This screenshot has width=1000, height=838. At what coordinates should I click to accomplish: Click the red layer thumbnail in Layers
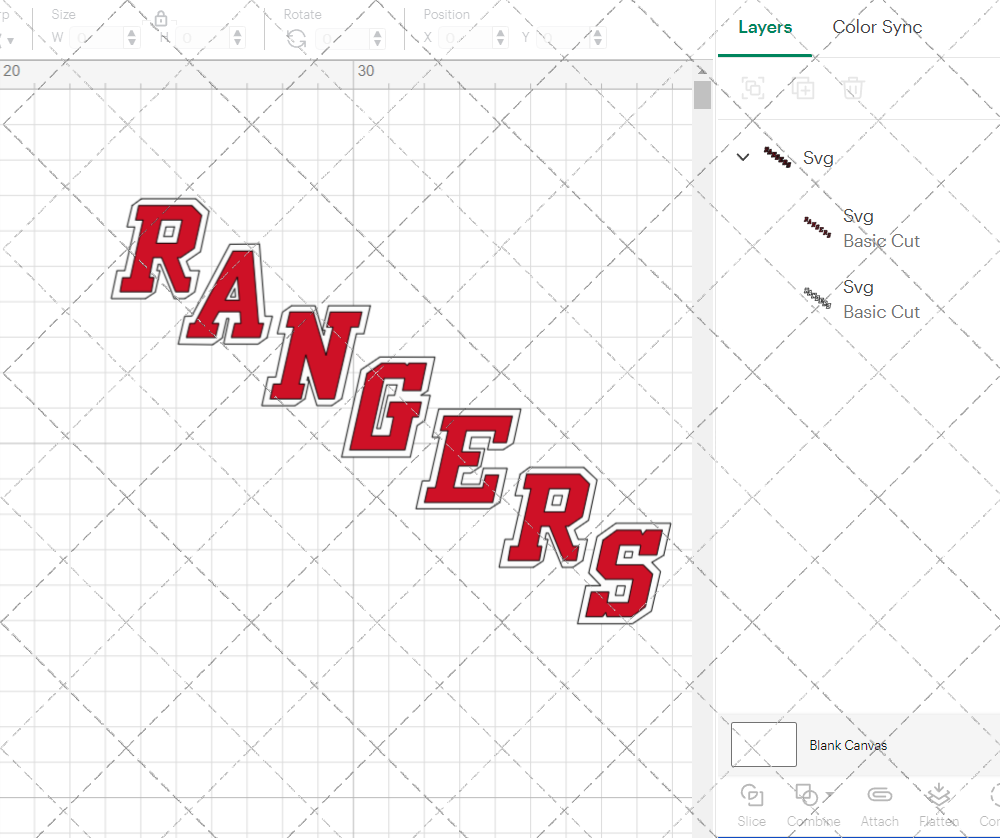(x=817, y=227)
